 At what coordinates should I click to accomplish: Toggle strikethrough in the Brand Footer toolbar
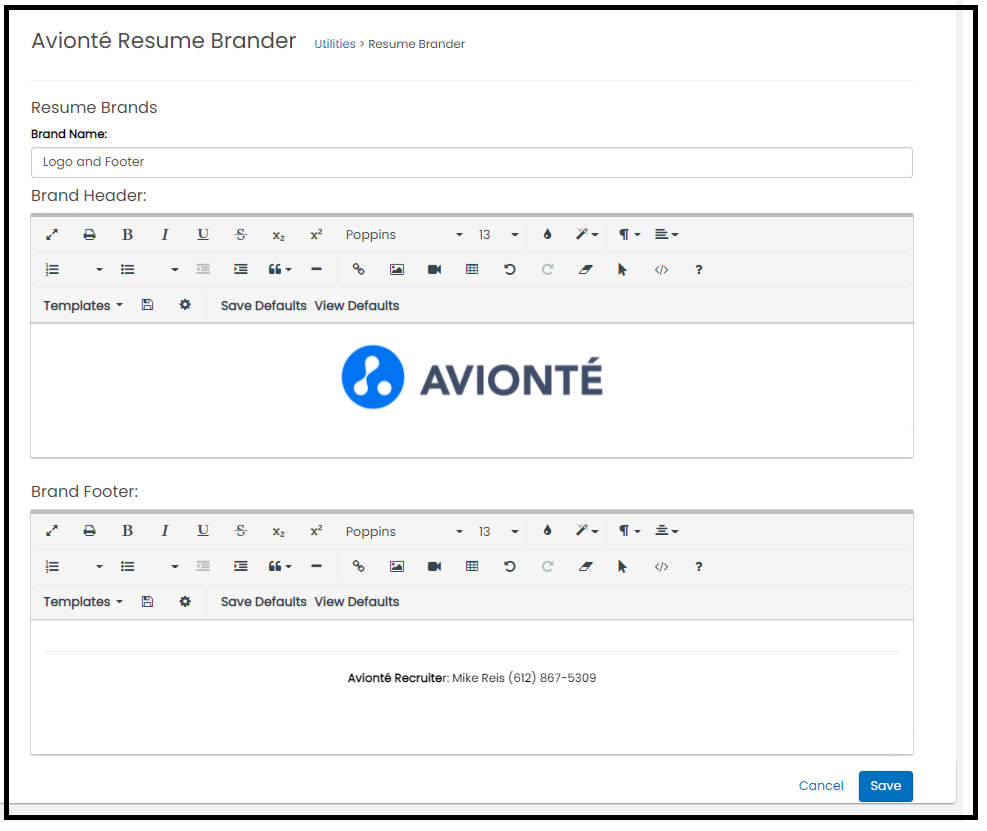240,531
